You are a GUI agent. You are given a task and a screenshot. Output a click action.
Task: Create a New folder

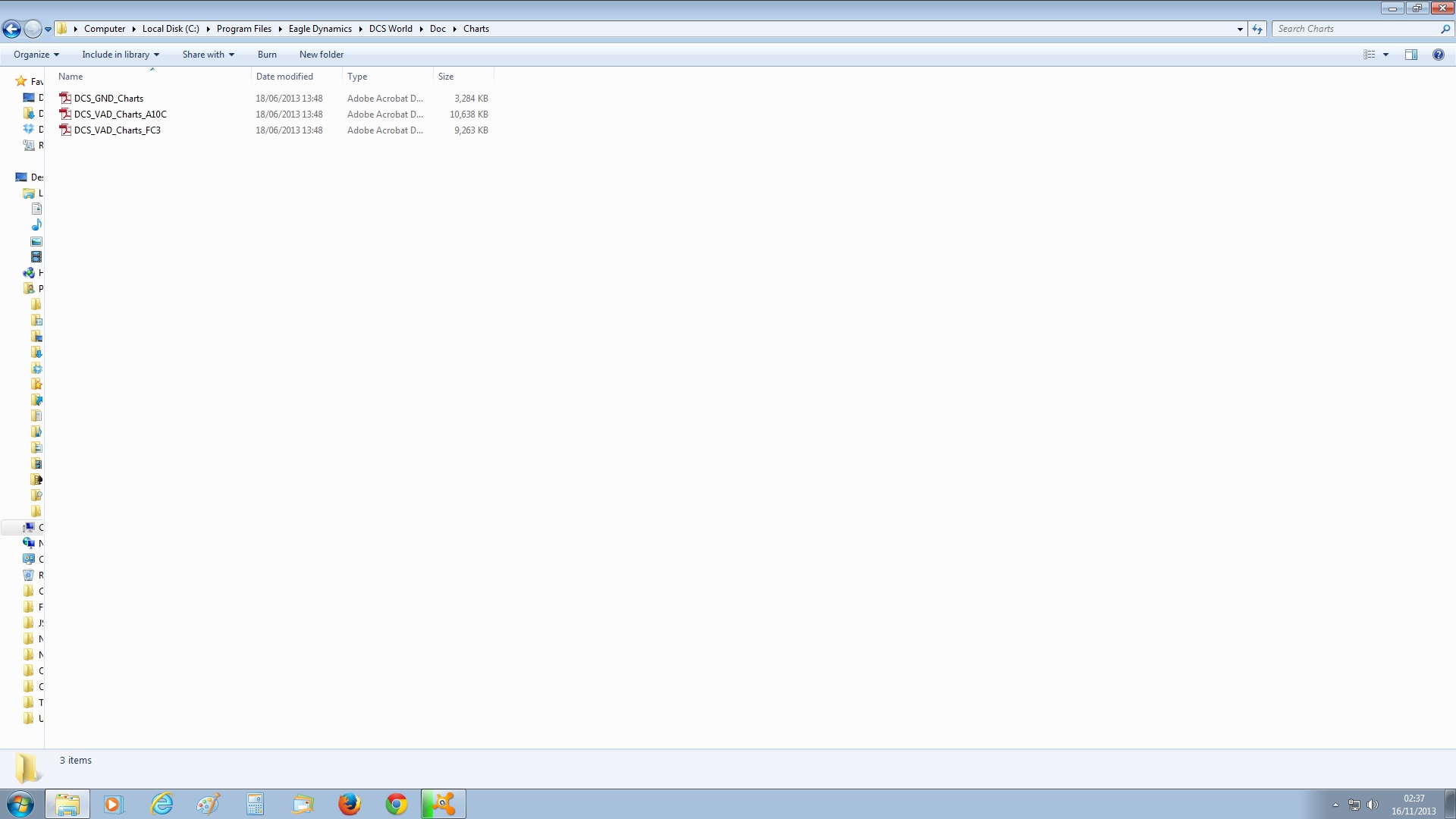[322, 55]
